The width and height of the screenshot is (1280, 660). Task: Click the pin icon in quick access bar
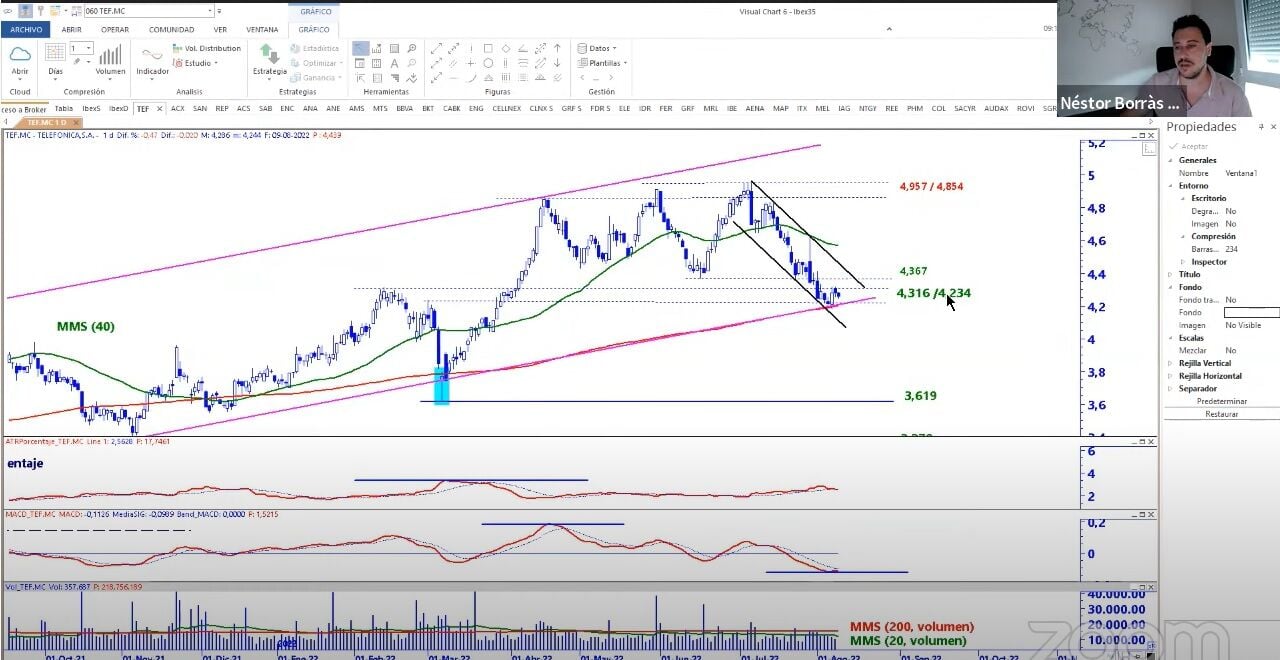tap(40, 11)
